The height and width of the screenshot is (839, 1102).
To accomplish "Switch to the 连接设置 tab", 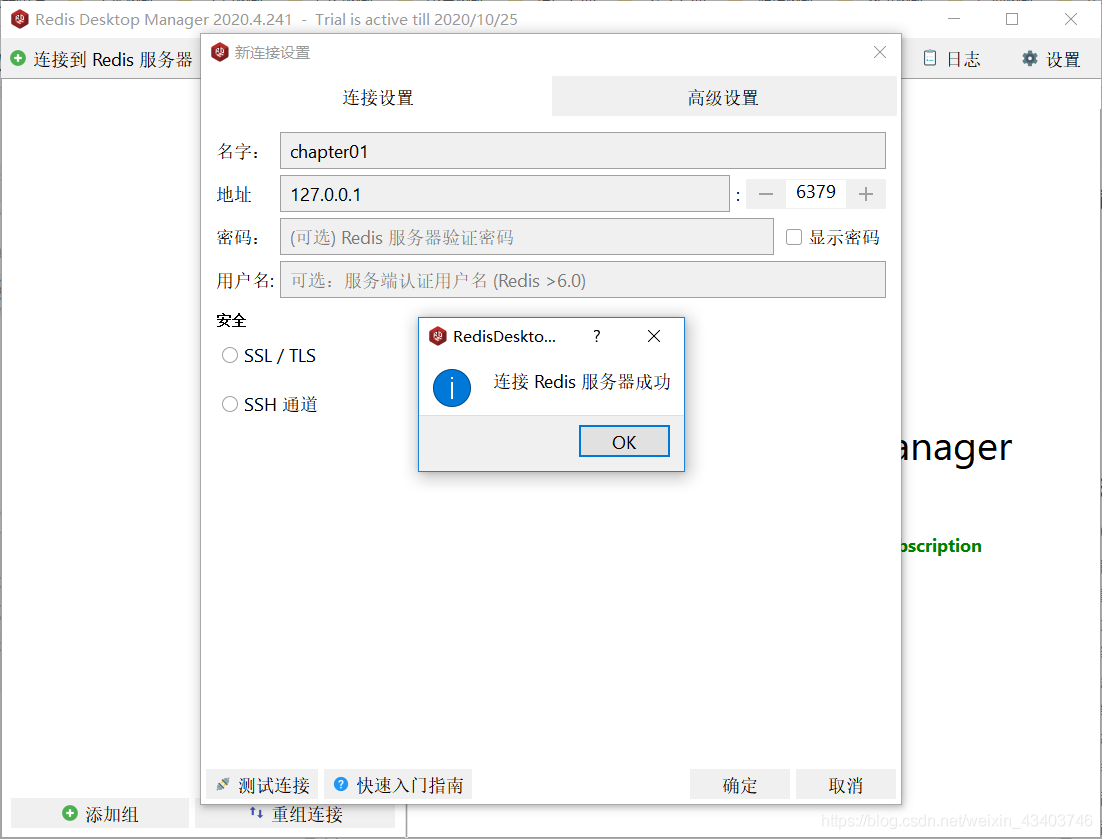I will pyautogui.click(x=377, y=97).
